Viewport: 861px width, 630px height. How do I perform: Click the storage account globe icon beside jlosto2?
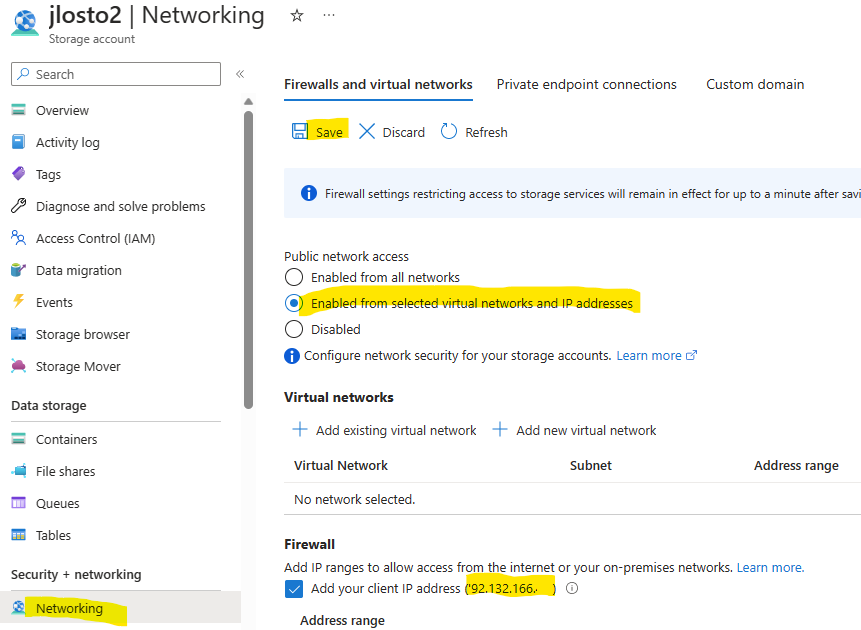(x=25, y=23)
